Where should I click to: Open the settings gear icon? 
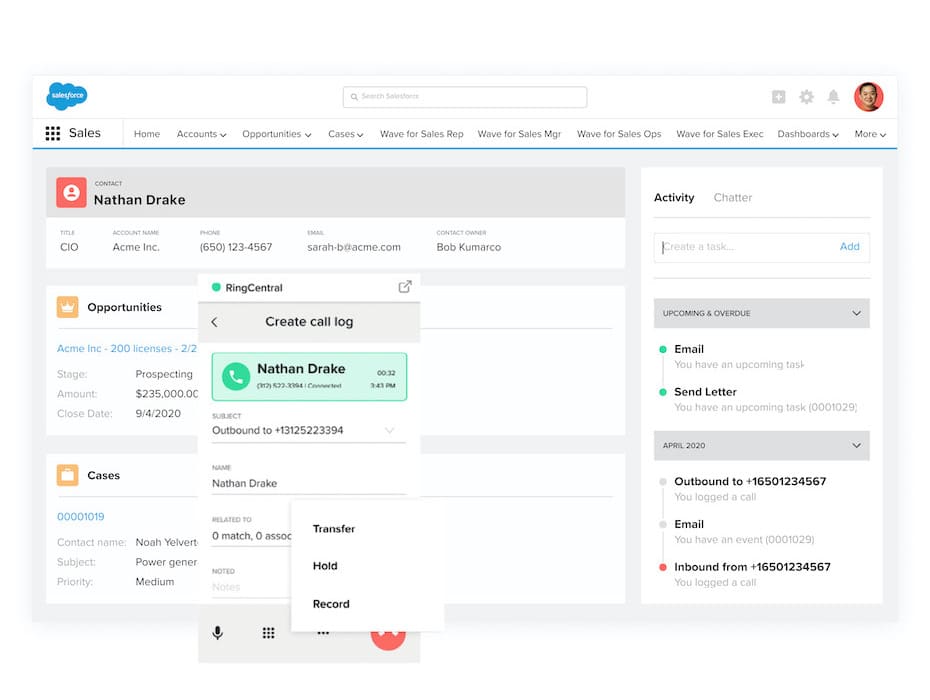(x=806, y=97)
